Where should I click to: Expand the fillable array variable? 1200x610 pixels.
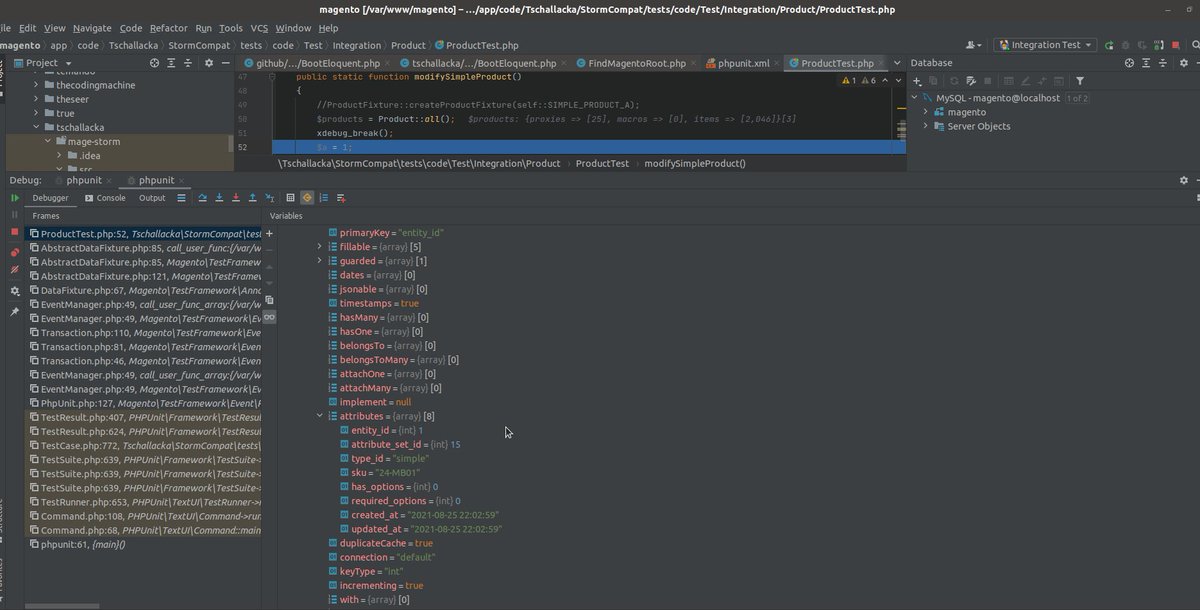pyautogui.click(x=320, y=246)
